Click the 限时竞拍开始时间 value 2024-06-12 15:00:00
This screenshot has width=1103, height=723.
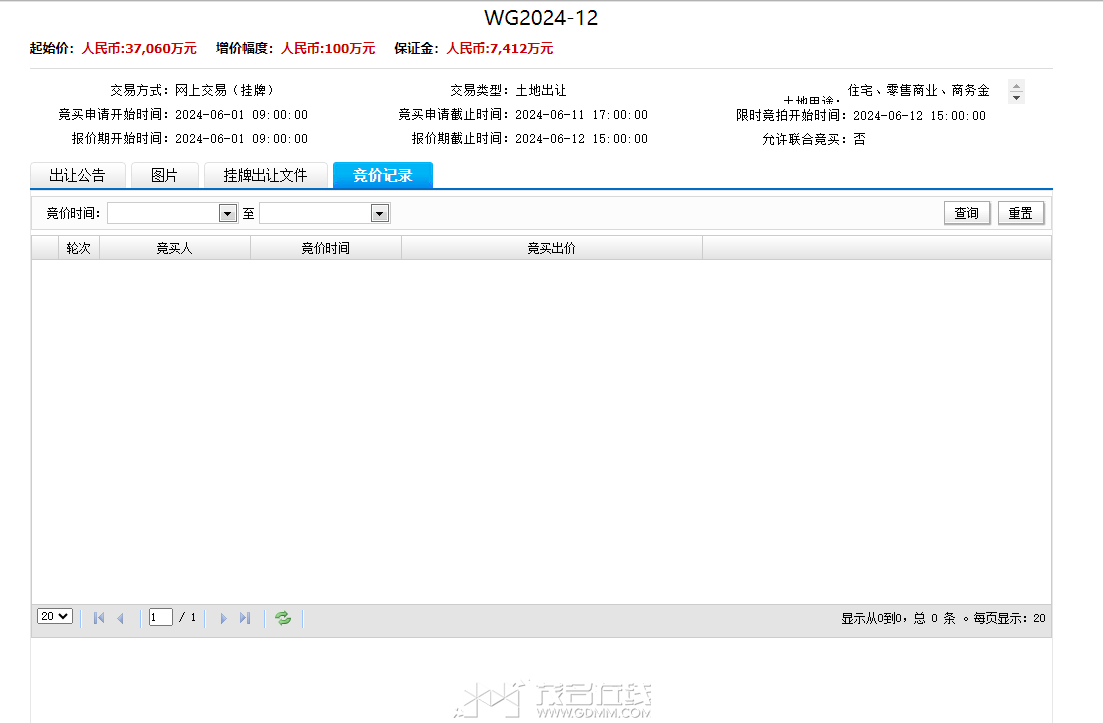point(919,116)
